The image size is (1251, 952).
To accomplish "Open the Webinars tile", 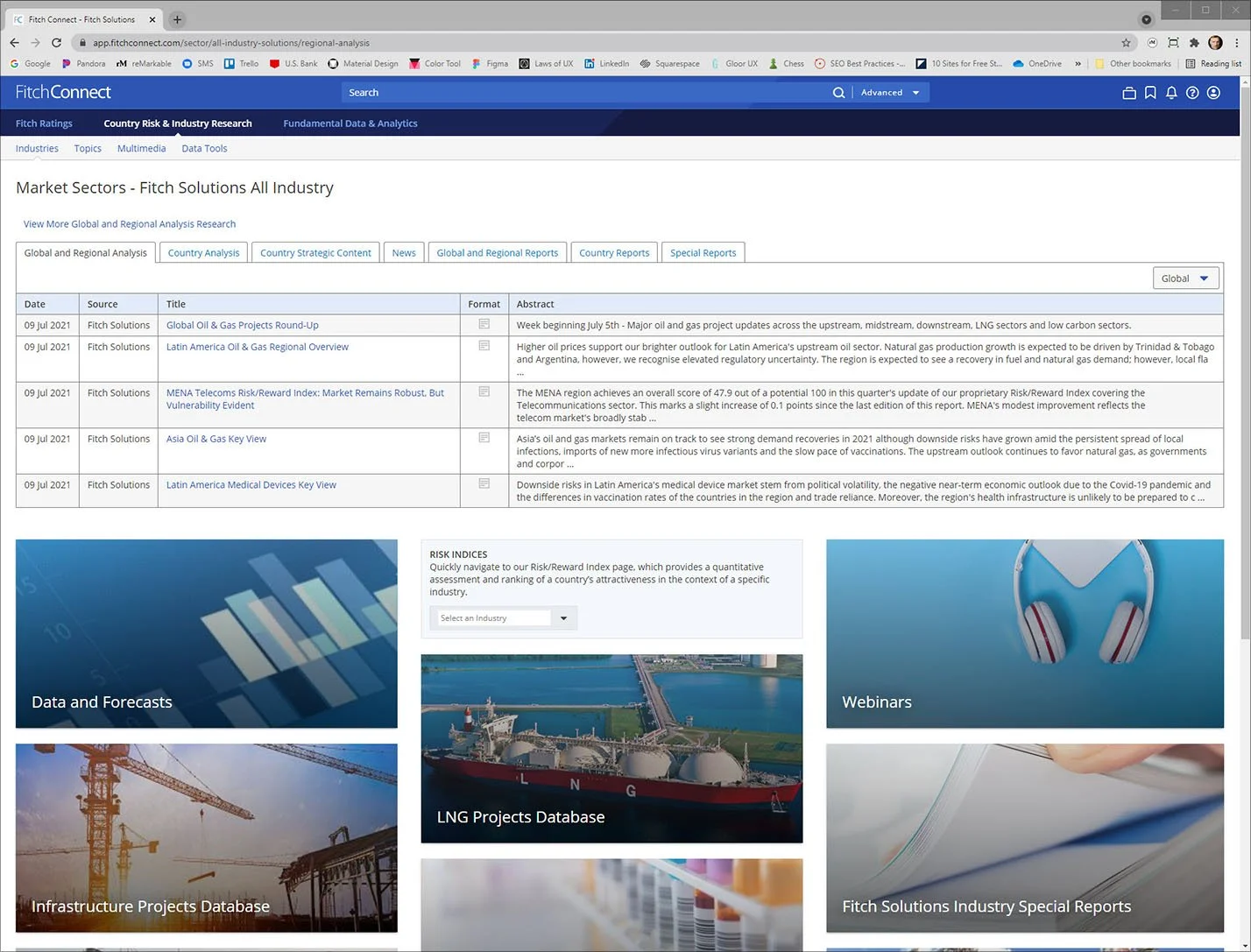I will [x=1025, y=633].
